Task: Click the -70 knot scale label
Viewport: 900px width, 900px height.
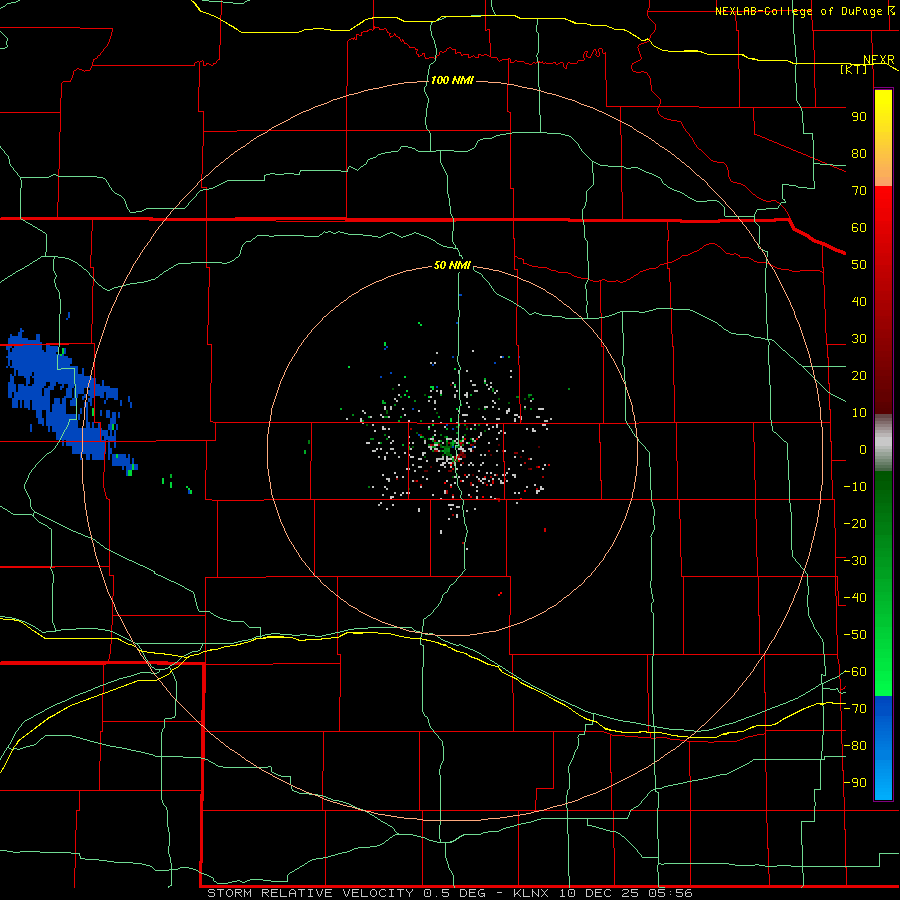Action: click(855, 709)
